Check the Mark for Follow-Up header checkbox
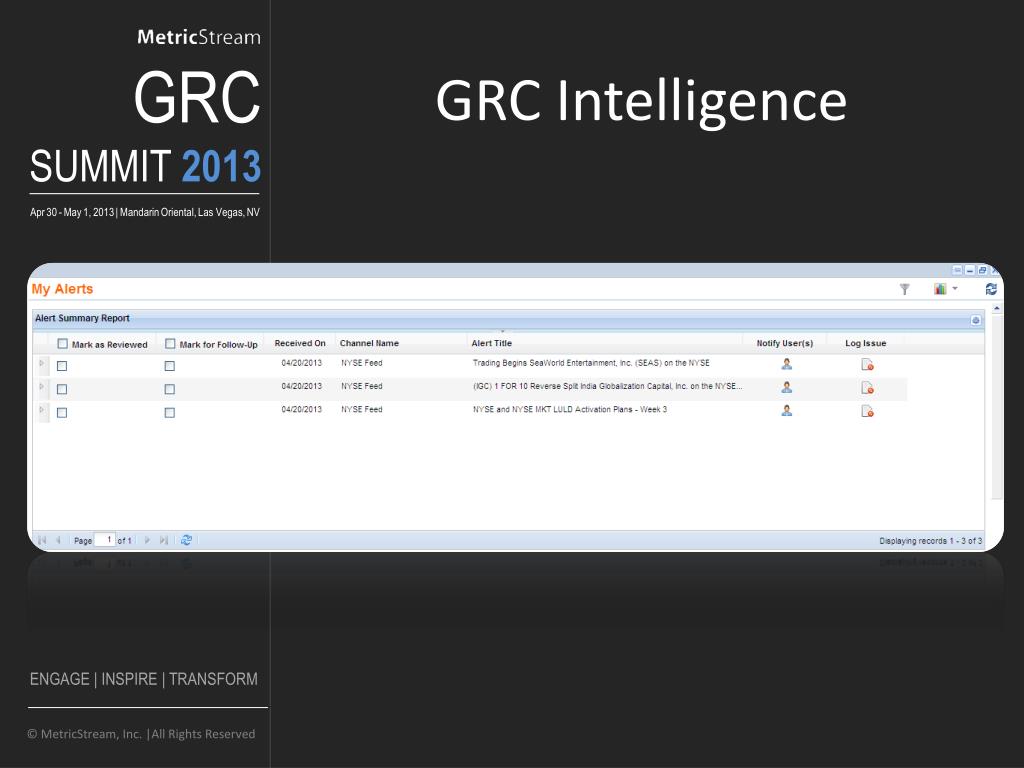The height and width of the screenshot is (768, 1024). pos(170,344)
